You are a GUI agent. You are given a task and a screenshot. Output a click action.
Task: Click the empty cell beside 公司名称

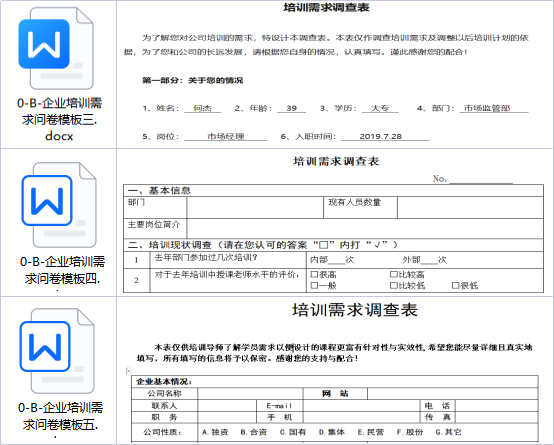[251, 394]
